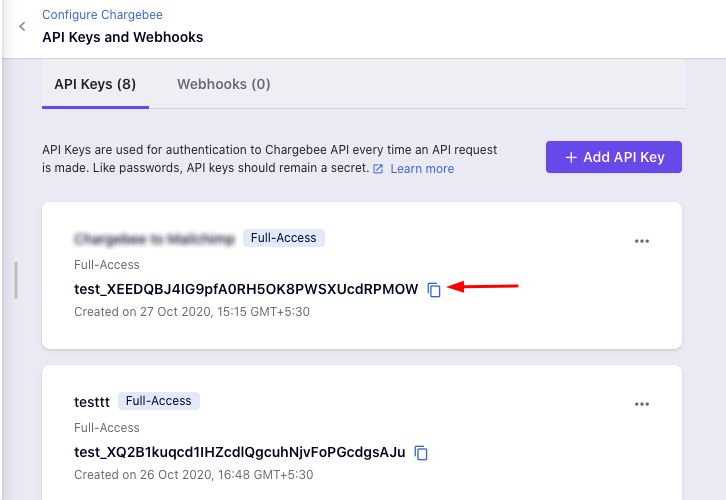Switch to the Webhooks (0) tab
Viewport: 726px width, 500px height.
(x=224, y=84)
